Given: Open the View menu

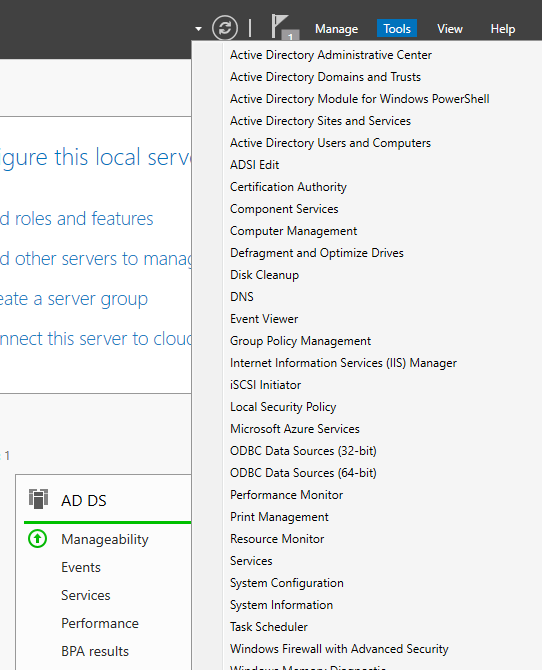Looking at the screenshot, I should click(450, 29).
